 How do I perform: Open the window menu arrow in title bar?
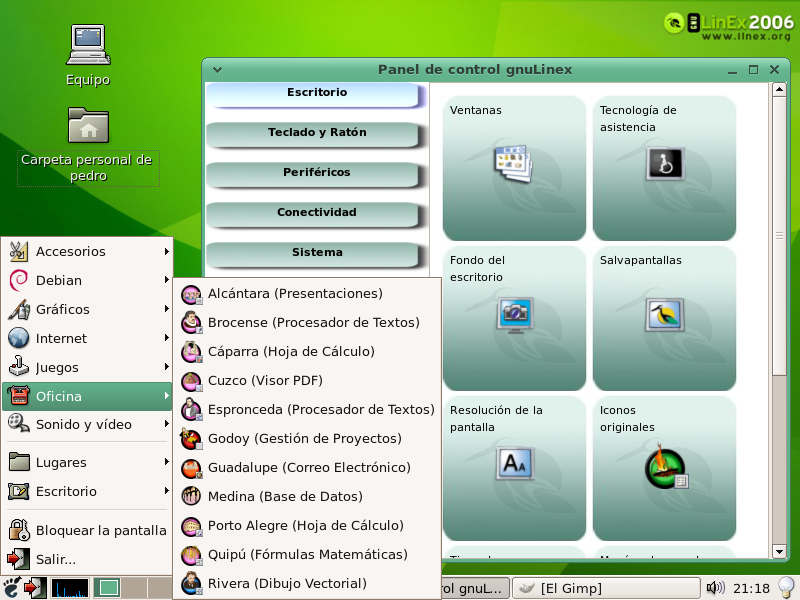point(217,70)
